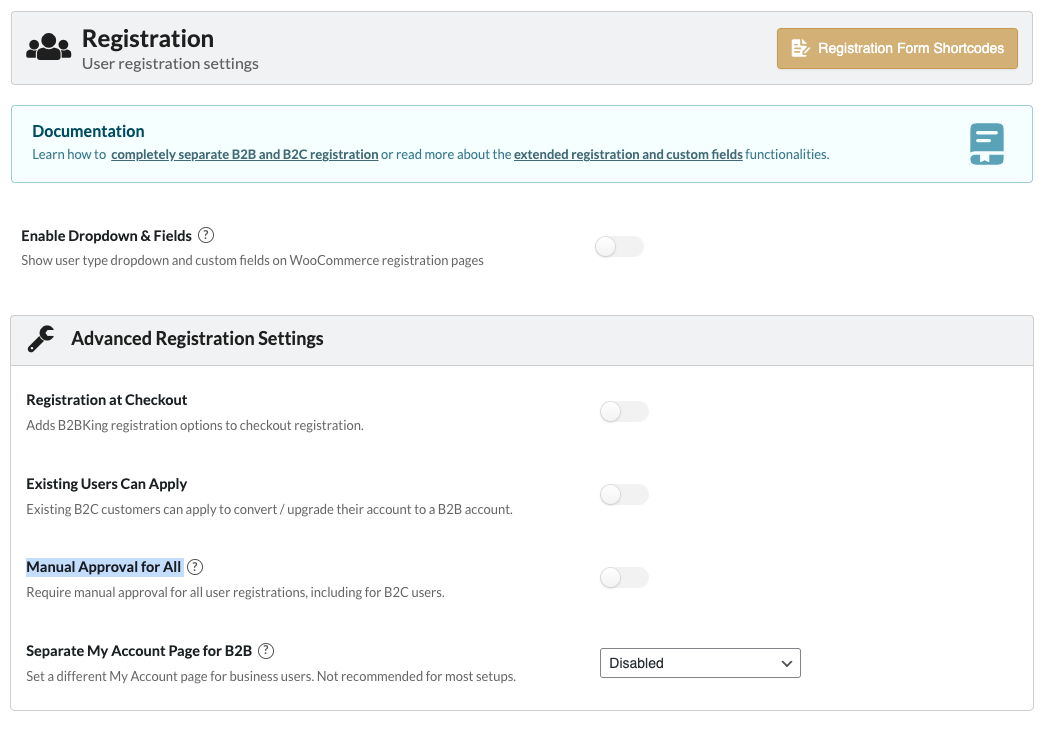Click the Registration at Checkout label

pos(107,400)
